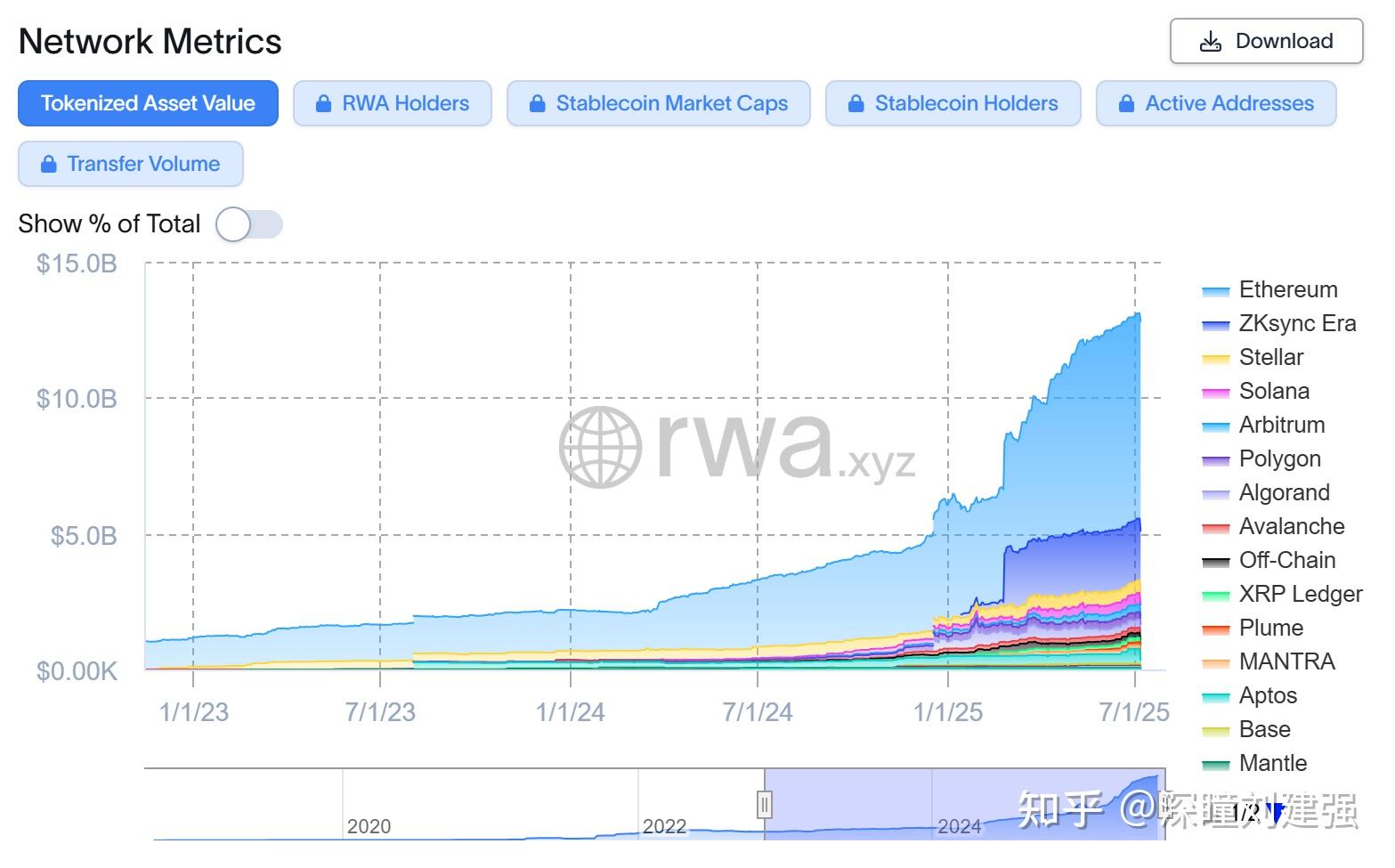The height and width of the screenshot is (868, 1395).
Task: Click the $10.0B y-axis label
Action: click(x=77, y=399)
